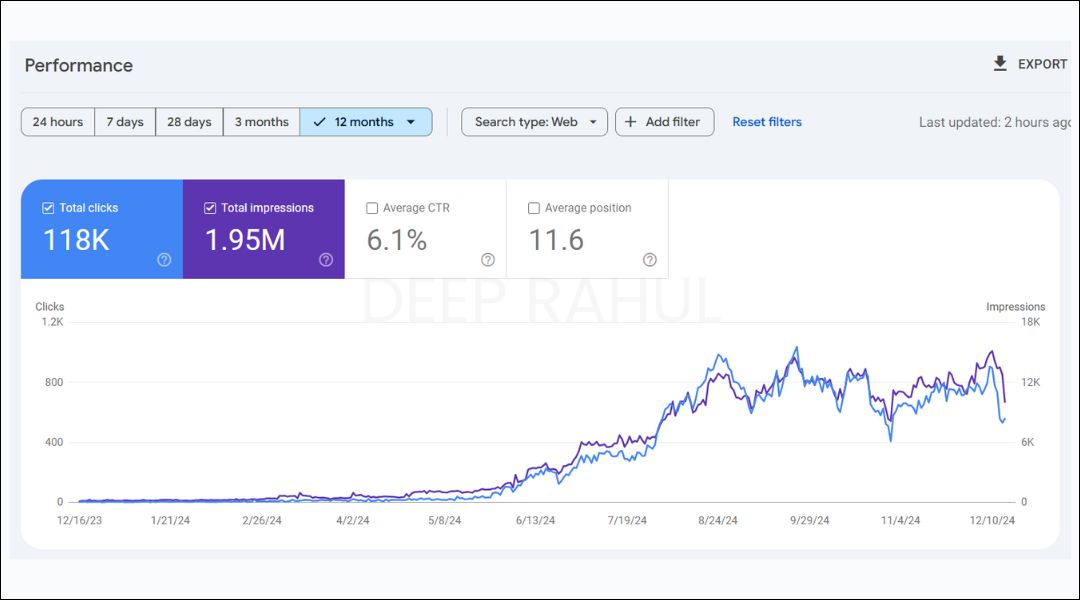Screen dimensions: 1080x600
Task: Select the 3 months option
Action: point(261,121)
